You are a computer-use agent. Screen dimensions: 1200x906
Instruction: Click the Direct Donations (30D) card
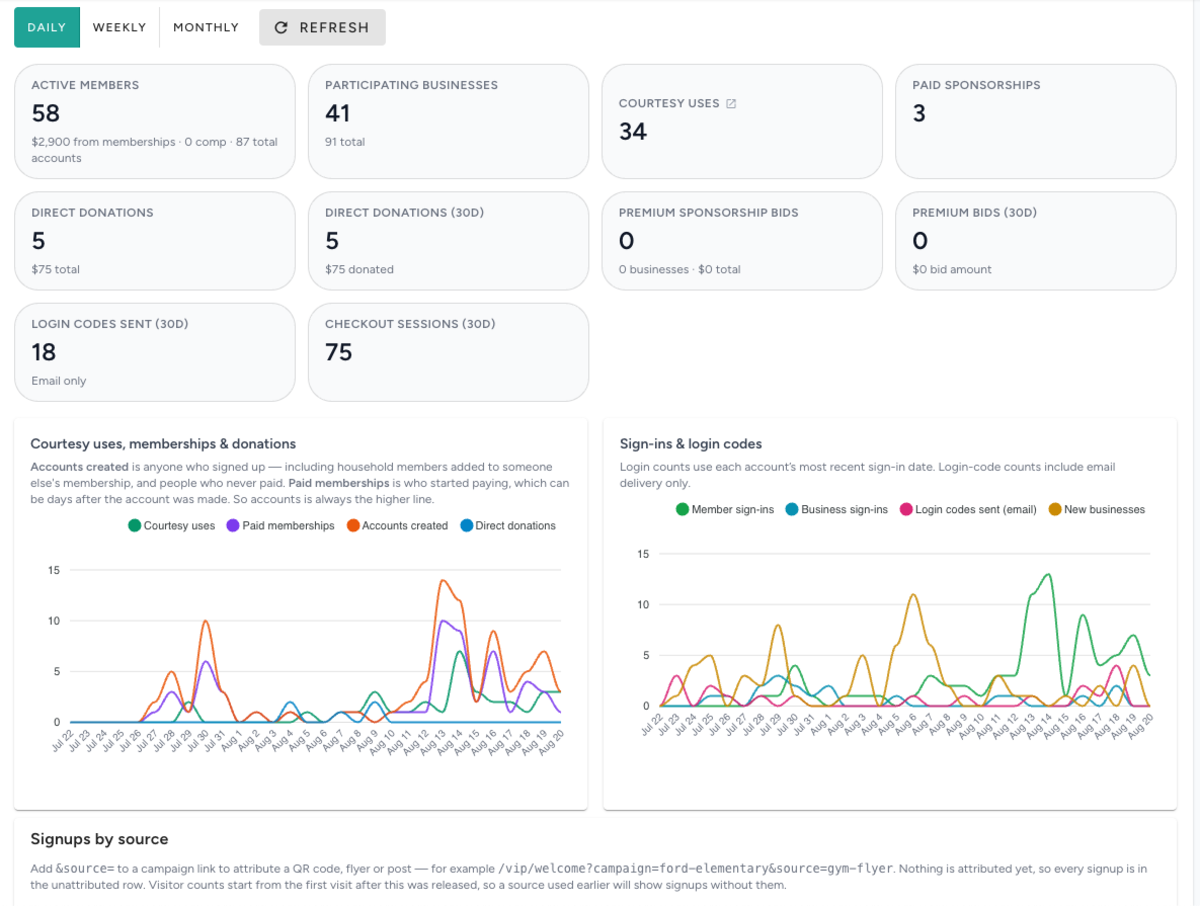point(448,240)
